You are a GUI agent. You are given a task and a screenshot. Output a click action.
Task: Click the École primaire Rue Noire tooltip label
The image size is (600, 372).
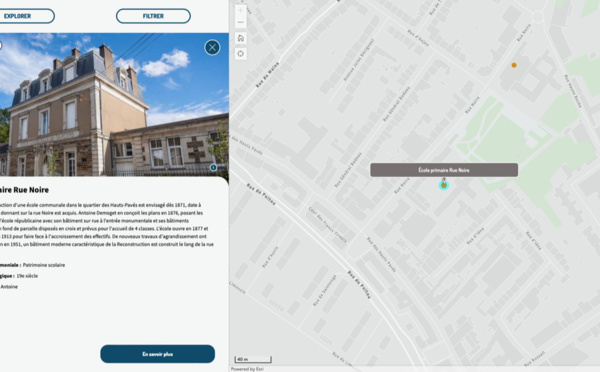(x=444, y=170)
